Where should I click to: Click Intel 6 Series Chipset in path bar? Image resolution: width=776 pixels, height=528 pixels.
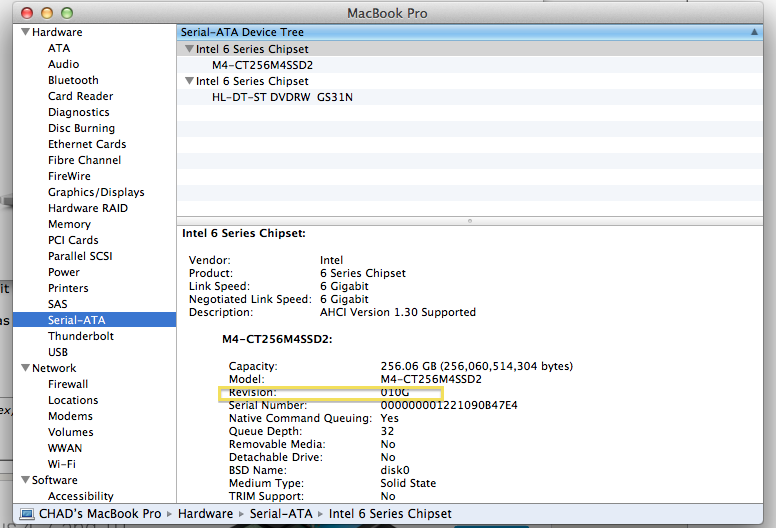tap(390, 514)
